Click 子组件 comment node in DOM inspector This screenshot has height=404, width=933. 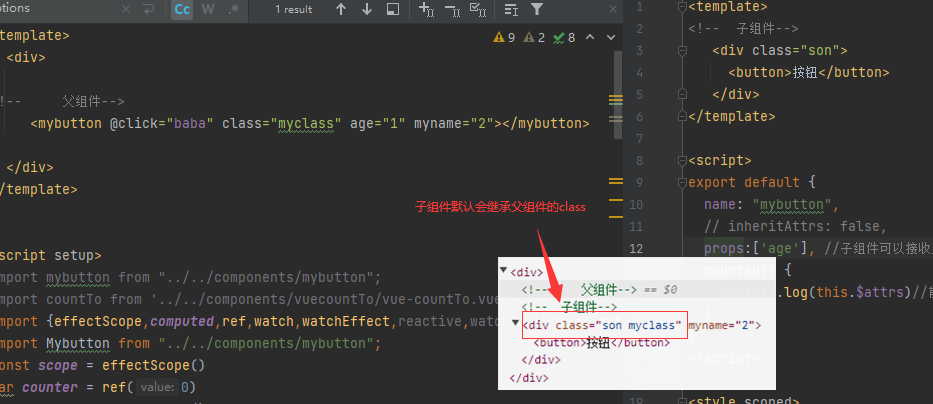pos(569,308)
